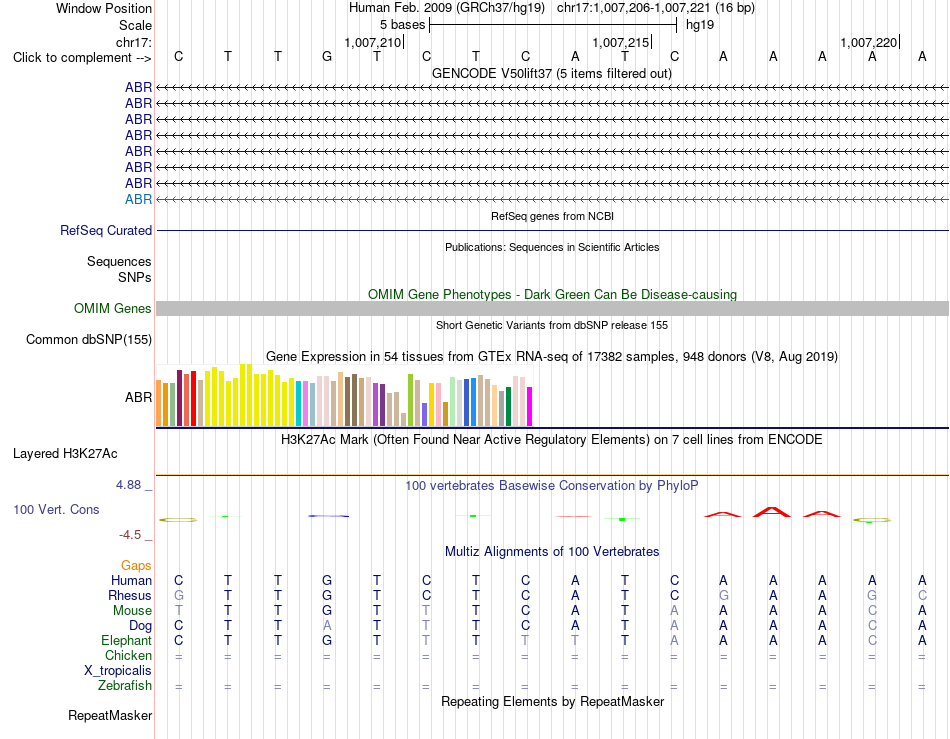
Task: Click the GTEx Gene Expression in 54 tissues title
Action: tap(552, 357)
